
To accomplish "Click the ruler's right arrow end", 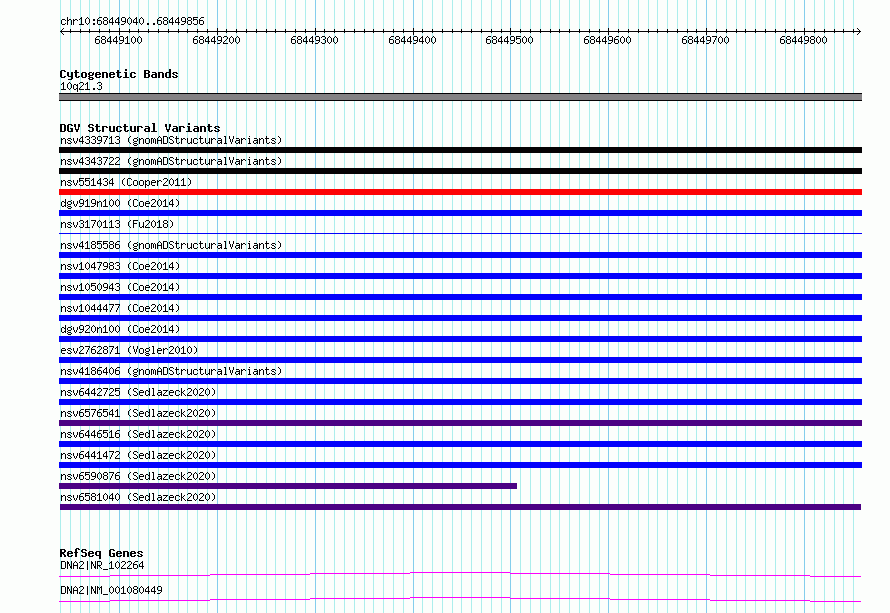I will (x=859, y=31).
